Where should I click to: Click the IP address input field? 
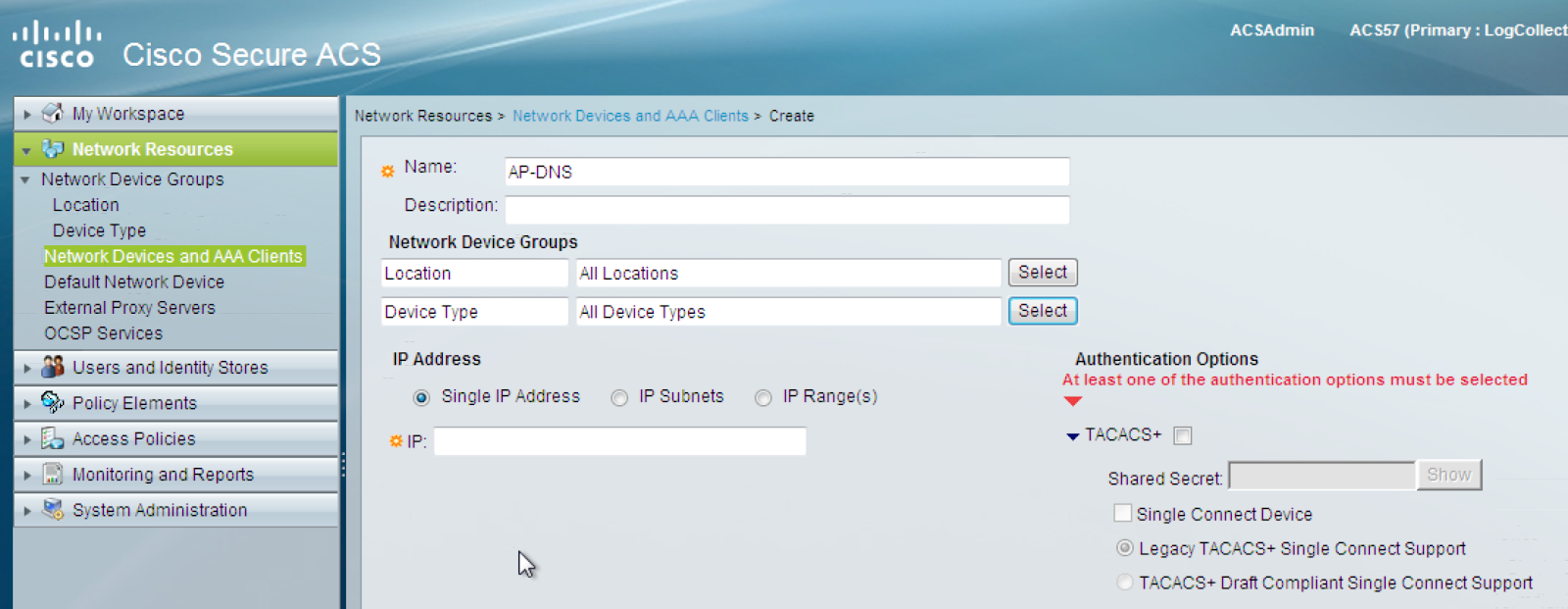(x=619, y=441)
